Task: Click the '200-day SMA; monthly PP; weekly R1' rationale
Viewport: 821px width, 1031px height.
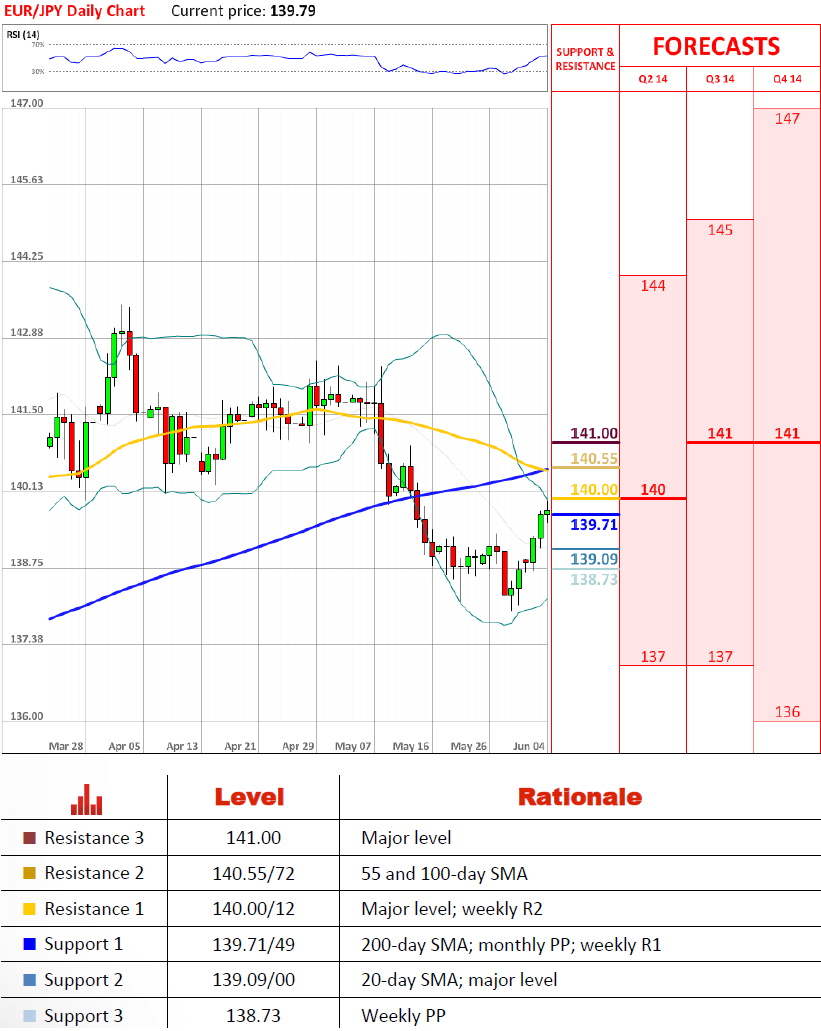Action: tap(511, 945)
